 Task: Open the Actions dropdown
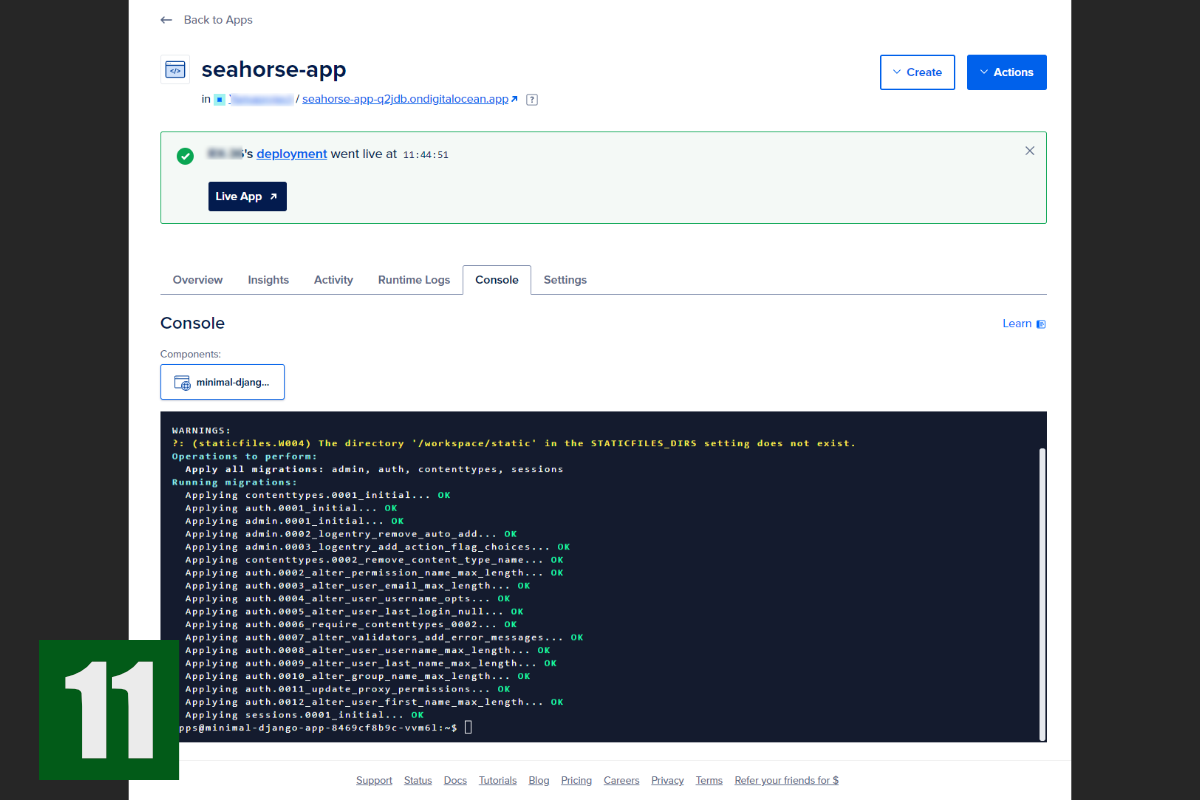click(x=1006, y=72)
